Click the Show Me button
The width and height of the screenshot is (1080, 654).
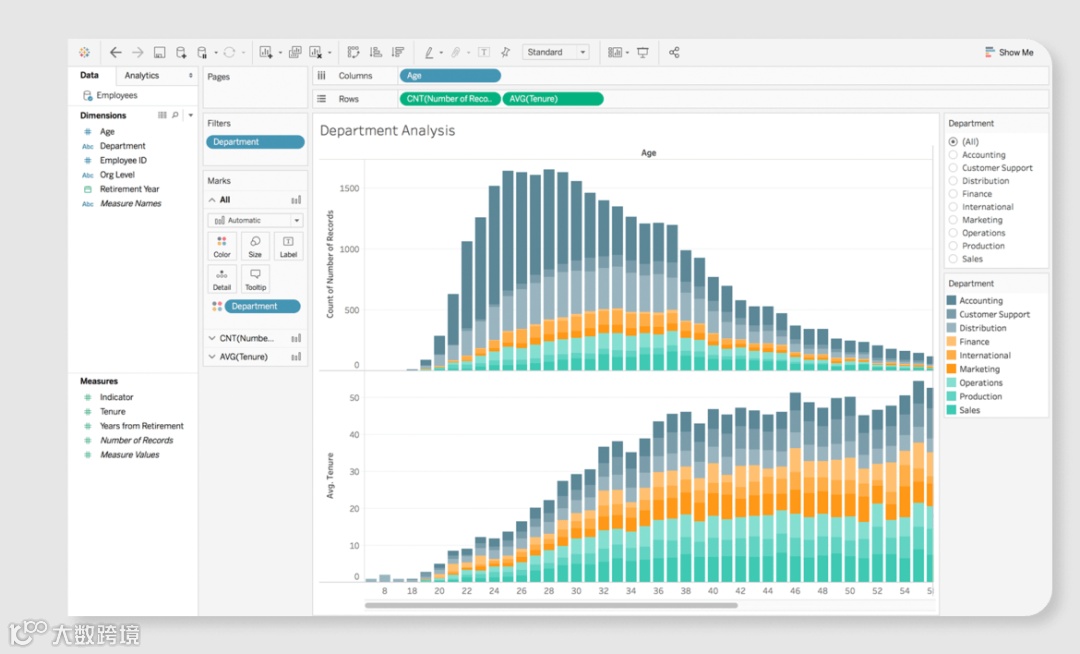[x=1009, y=52]
